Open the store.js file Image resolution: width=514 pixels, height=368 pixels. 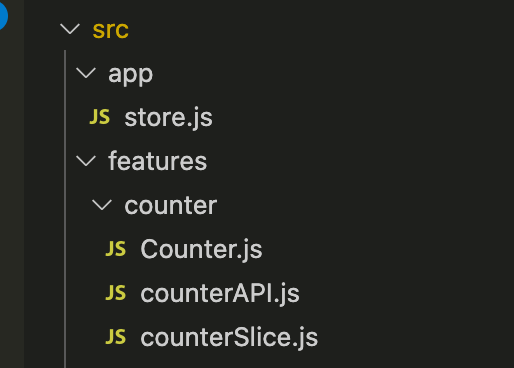tap(168, 118)
